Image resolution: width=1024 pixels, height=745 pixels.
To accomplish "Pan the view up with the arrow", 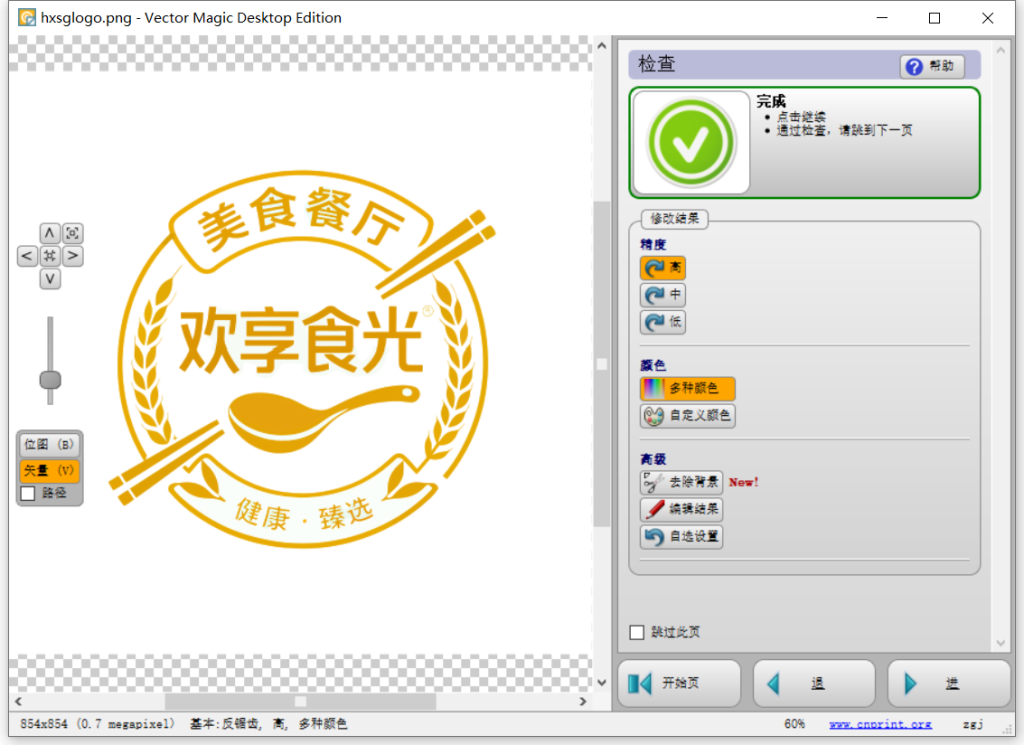I will point(50,233).
